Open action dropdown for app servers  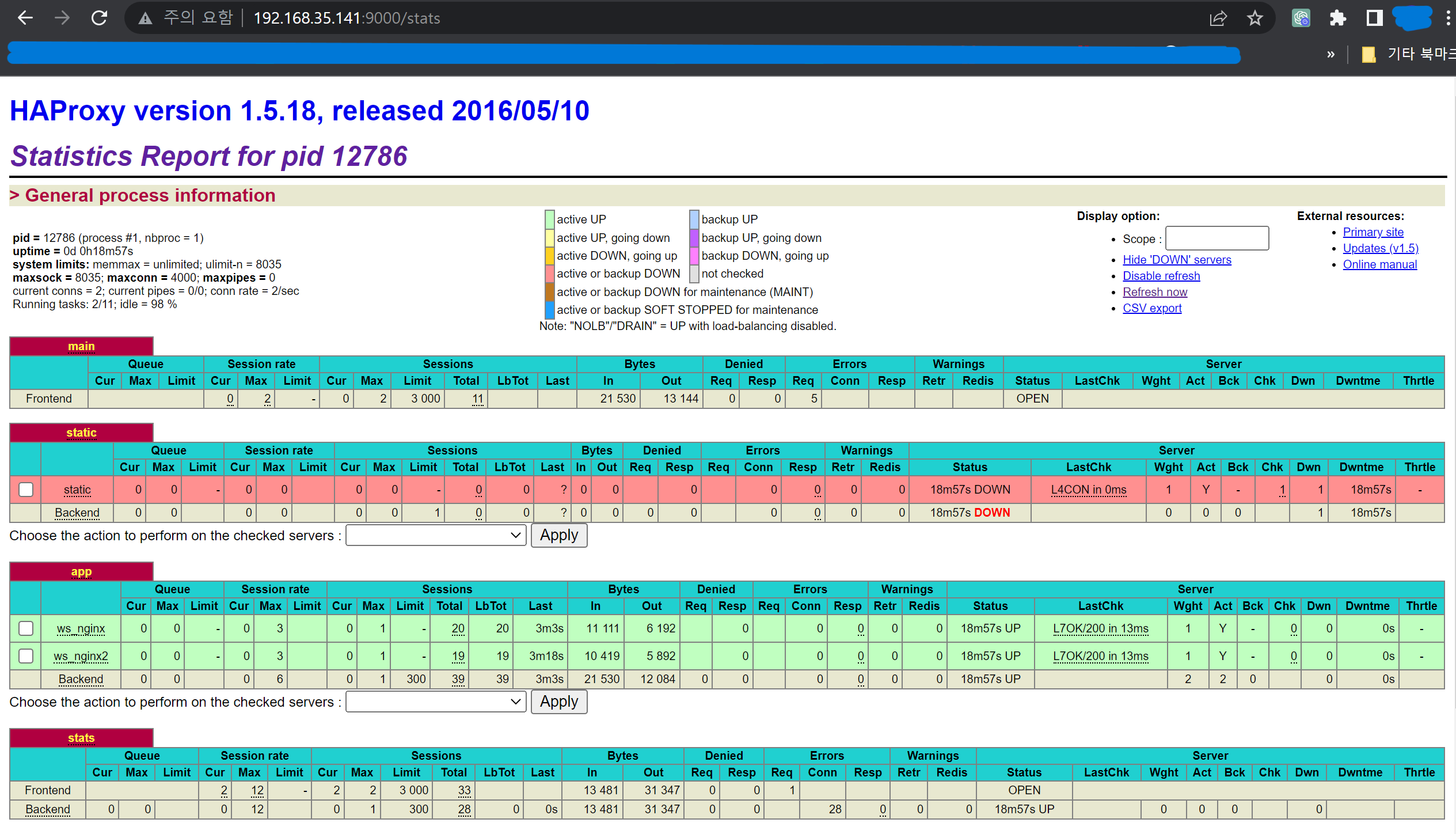pos(436,702)
